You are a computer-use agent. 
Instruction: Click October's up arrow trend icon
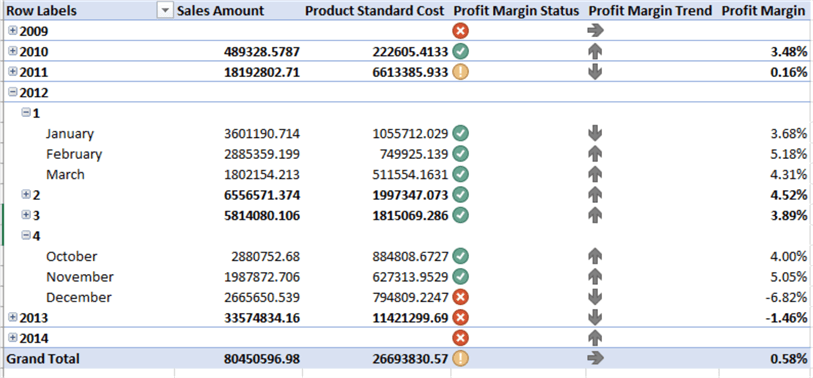pos(595,256)
